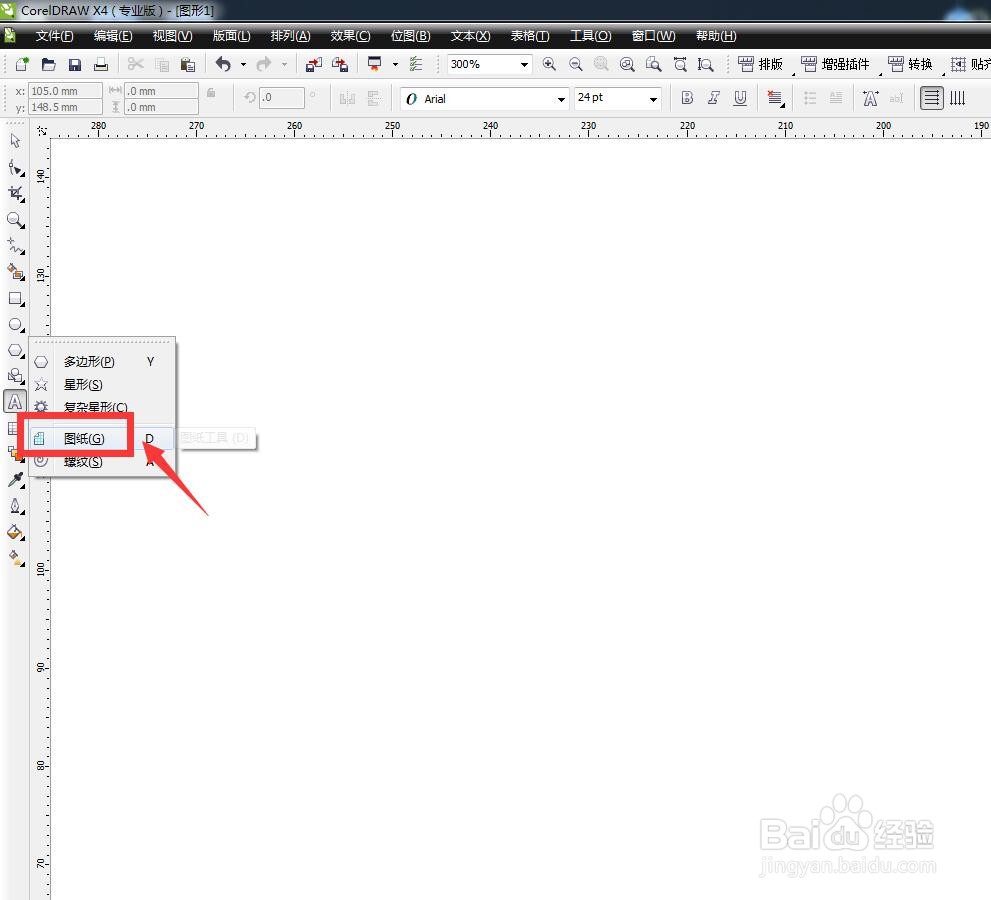Expand the application launcher arrow
This screenshot has width=991, height=900.
tap(395, 64)
